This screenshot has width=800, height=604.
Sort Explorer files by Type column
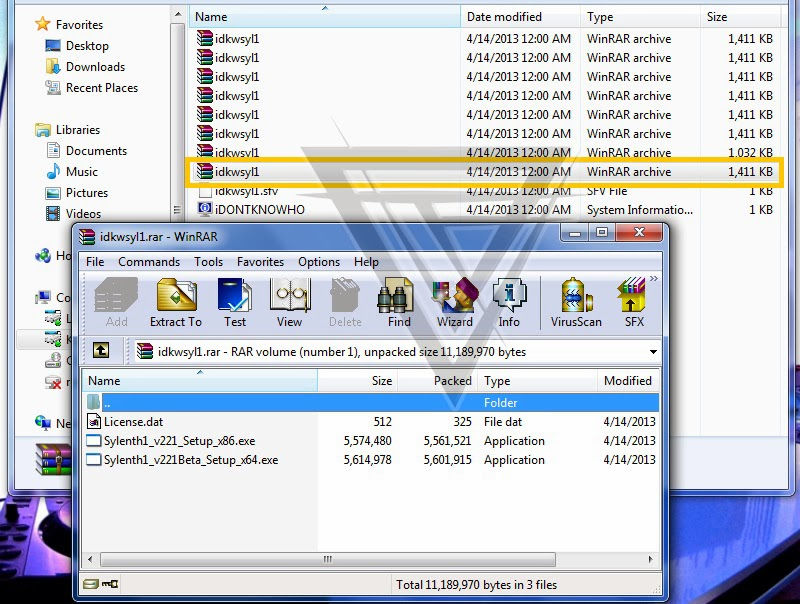[640, 17]
